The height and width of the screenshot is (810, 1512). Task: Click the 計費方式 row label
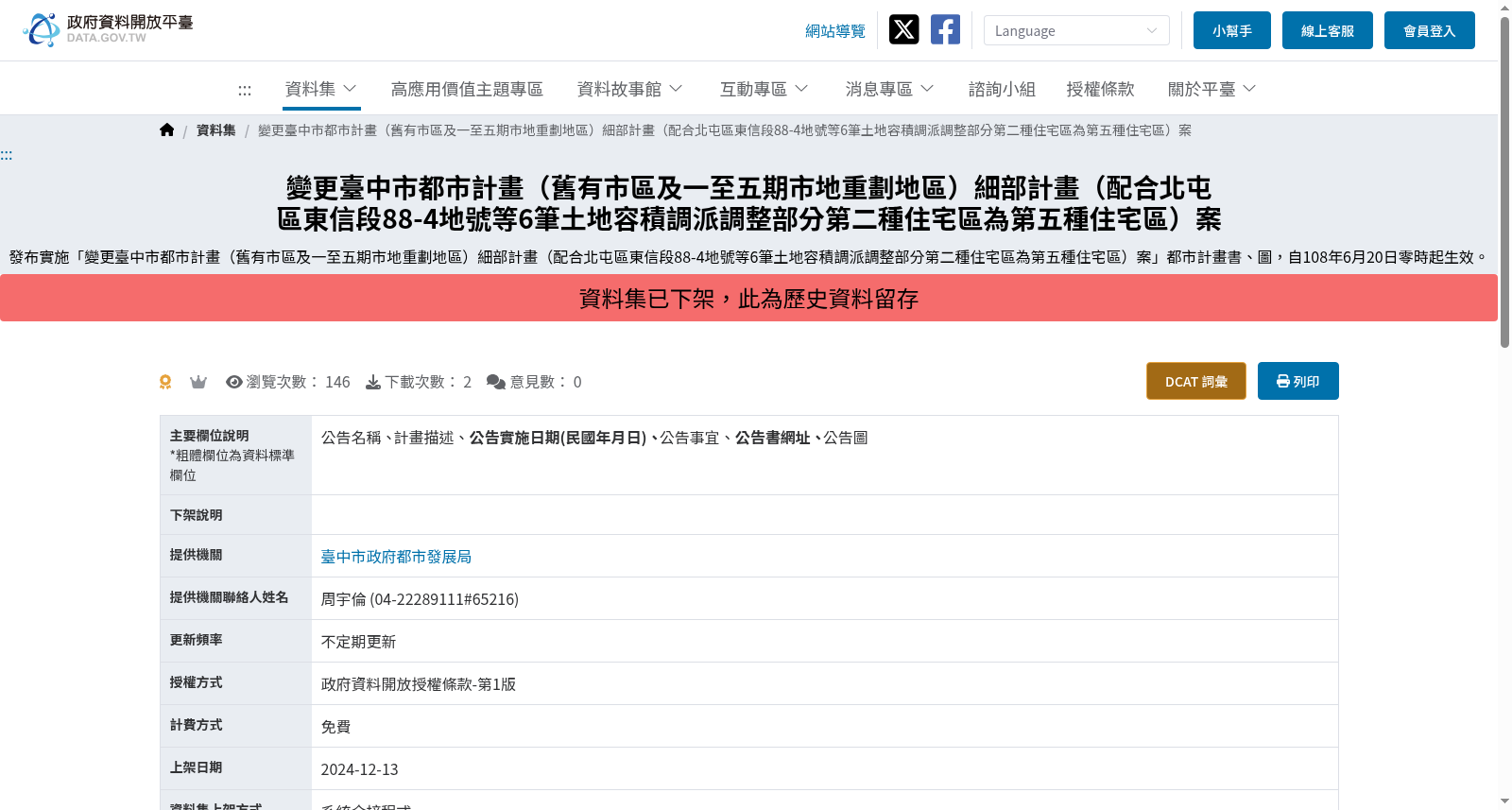point(197,725)
